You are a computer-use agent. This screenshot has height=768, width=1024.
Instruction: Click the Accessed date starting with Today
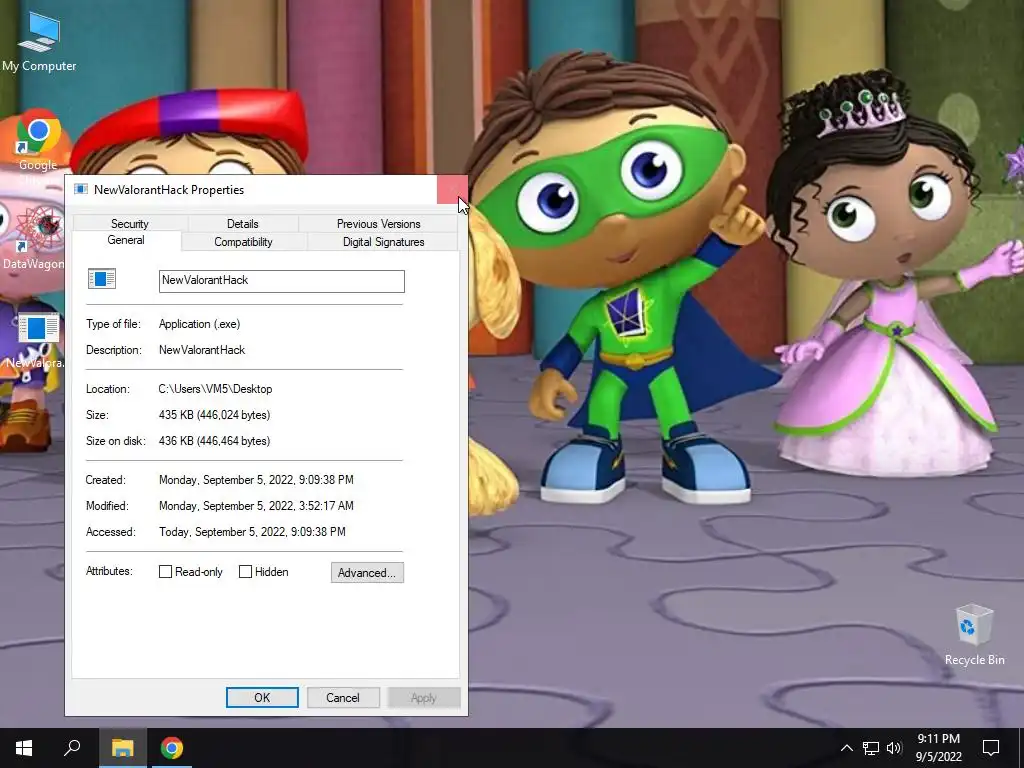click(x=252, y=532)
